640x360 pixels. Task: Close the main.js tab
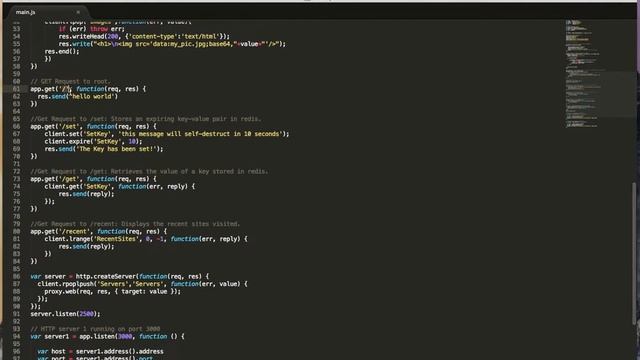click(78, 12)
